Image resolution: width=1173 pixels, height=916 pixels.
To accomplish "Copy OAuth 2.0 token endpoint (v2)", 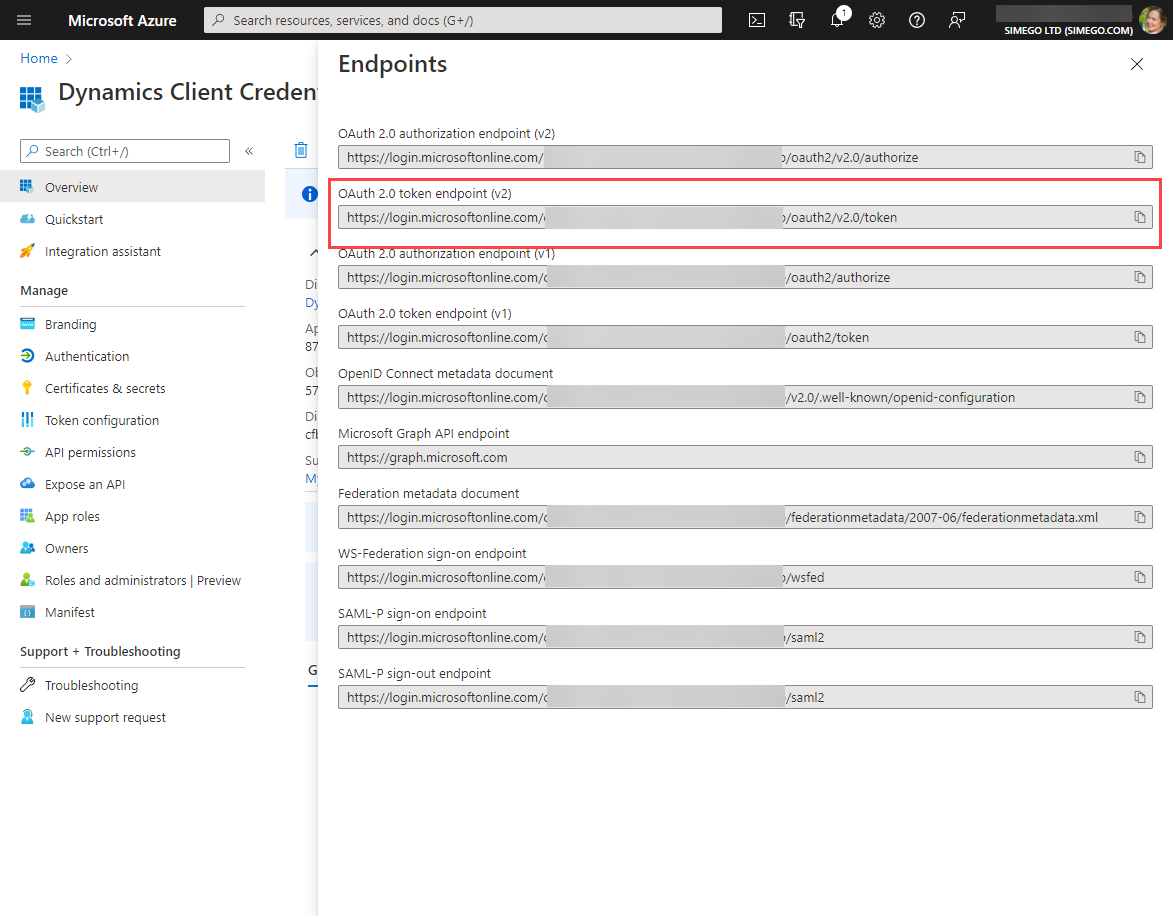I will (x=1139, y=217).
